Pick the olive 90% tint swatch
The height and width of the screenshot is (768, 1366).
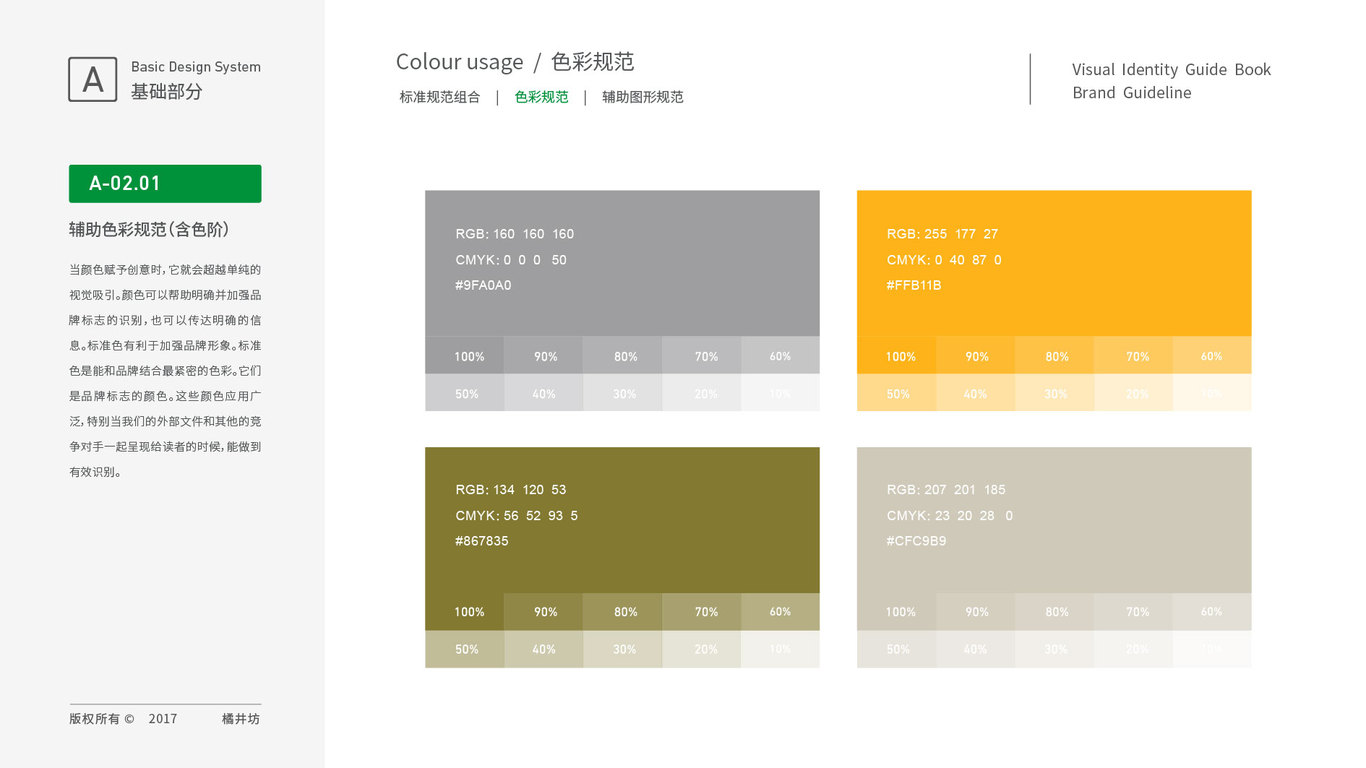pyautogui.click(x=543, y=612)
